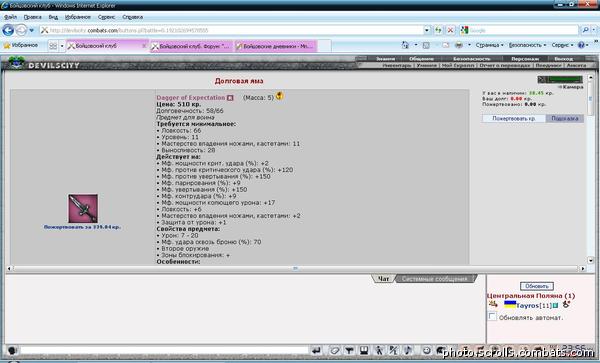Viewport: 600px width, 363px height.
Task: Click the chat send arrow icon
Action: [x=316, y=350]
